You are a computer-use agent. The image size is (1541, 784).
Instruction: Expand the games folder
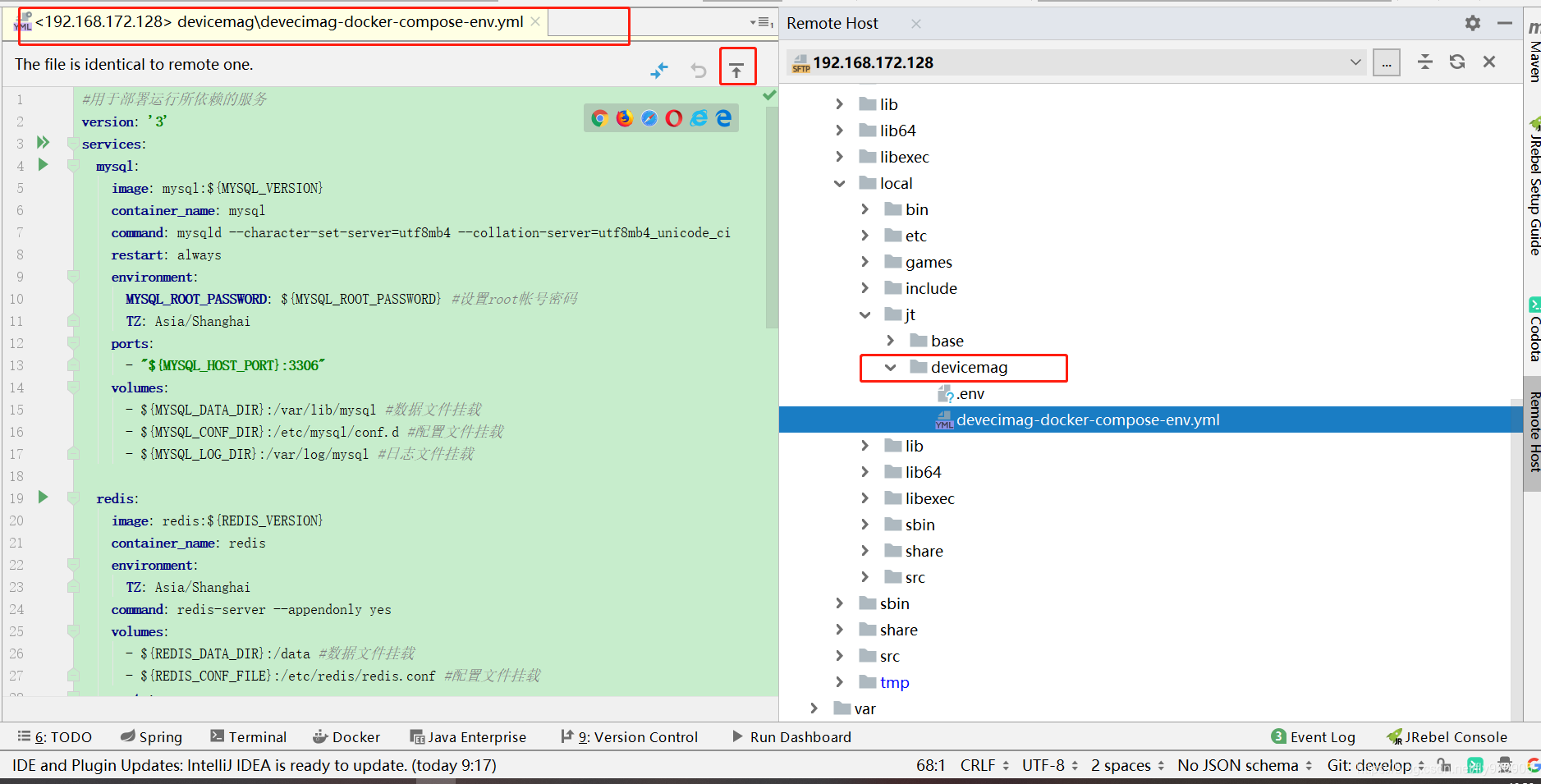click(865, 262)
